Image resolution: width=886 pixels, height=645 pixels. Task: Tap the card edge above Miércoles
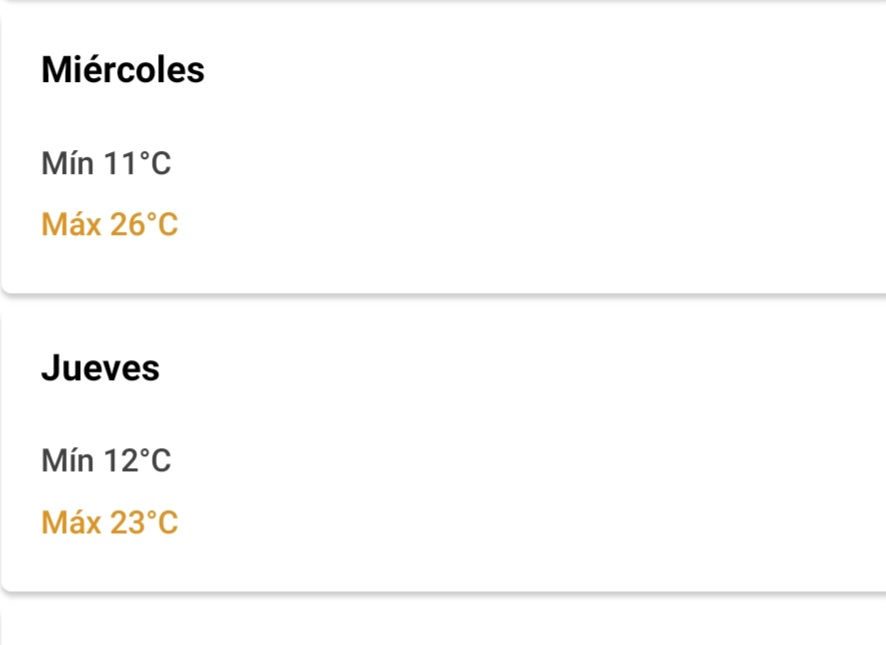(444, 2)
